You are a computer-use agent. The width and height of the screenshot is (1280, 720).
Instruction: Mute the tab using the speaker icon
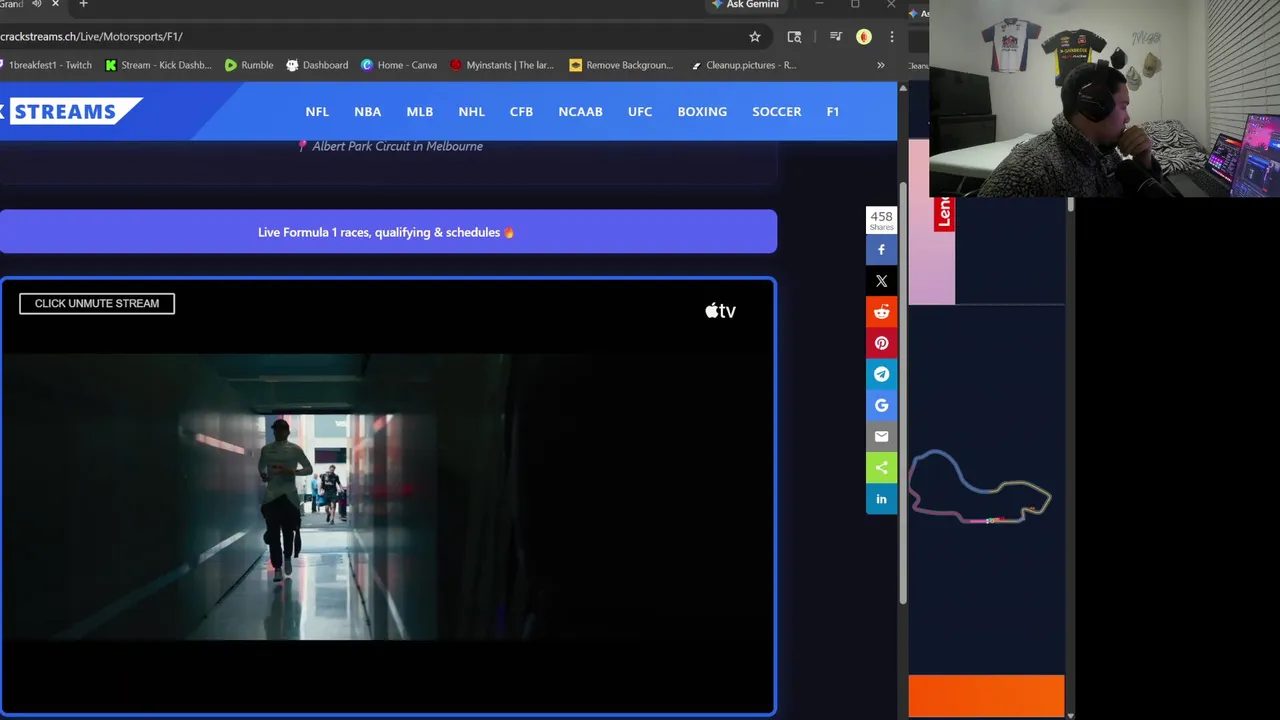[37, 4]
